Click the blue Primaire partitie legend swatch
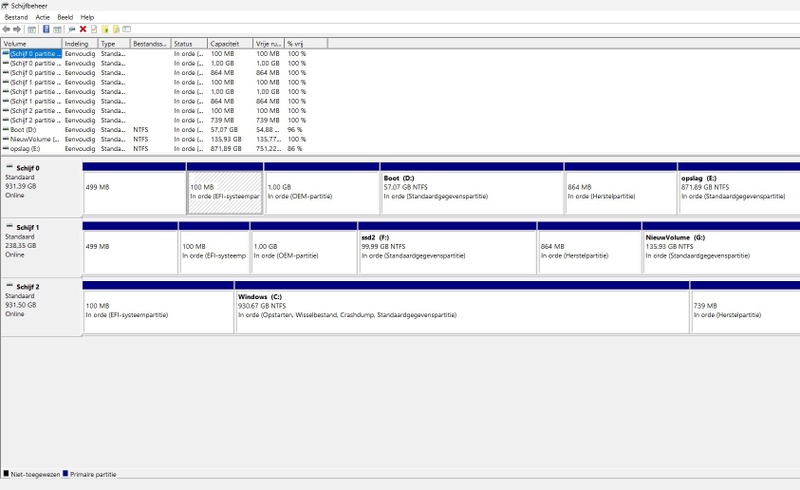Viewport: 800px width, 490px height. click(65, 473)
